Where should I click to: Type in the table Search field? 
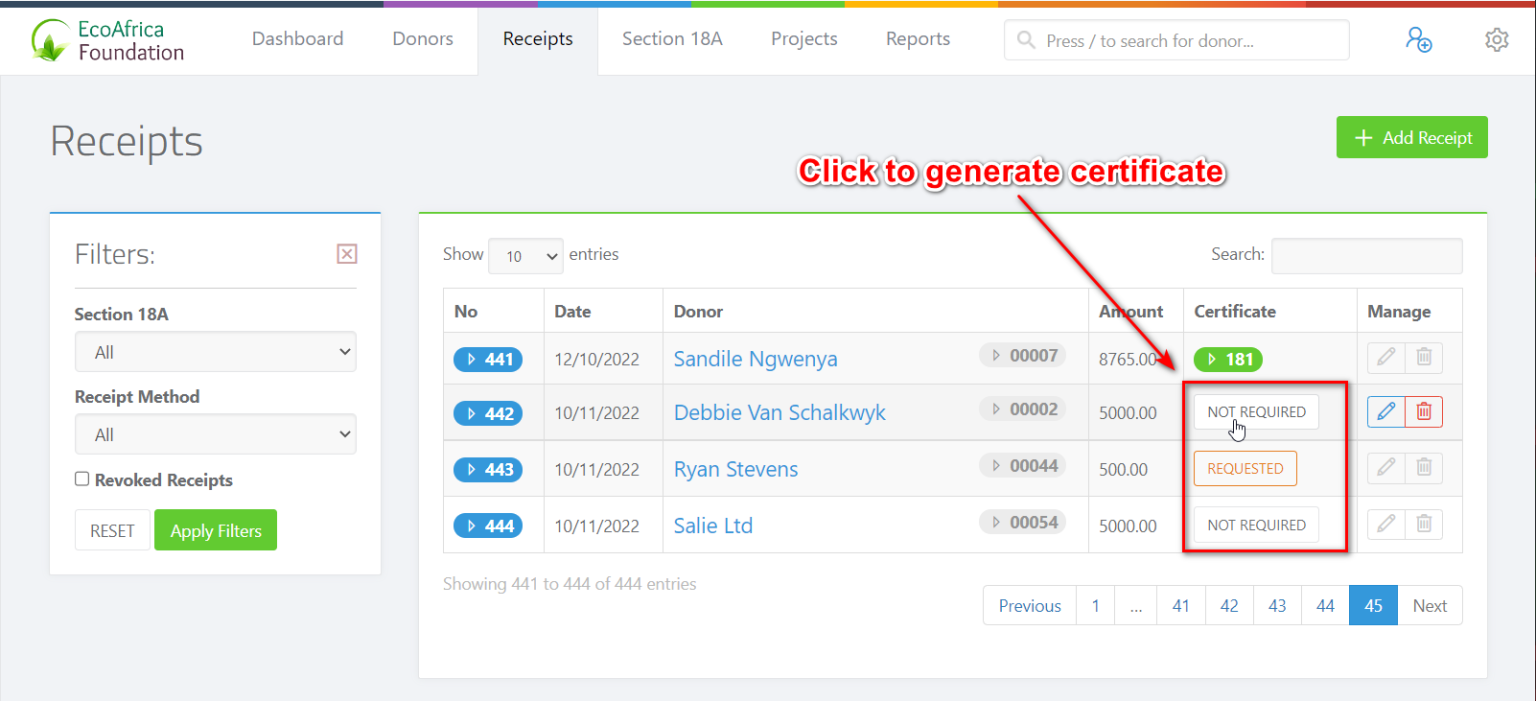point(1366,255)
